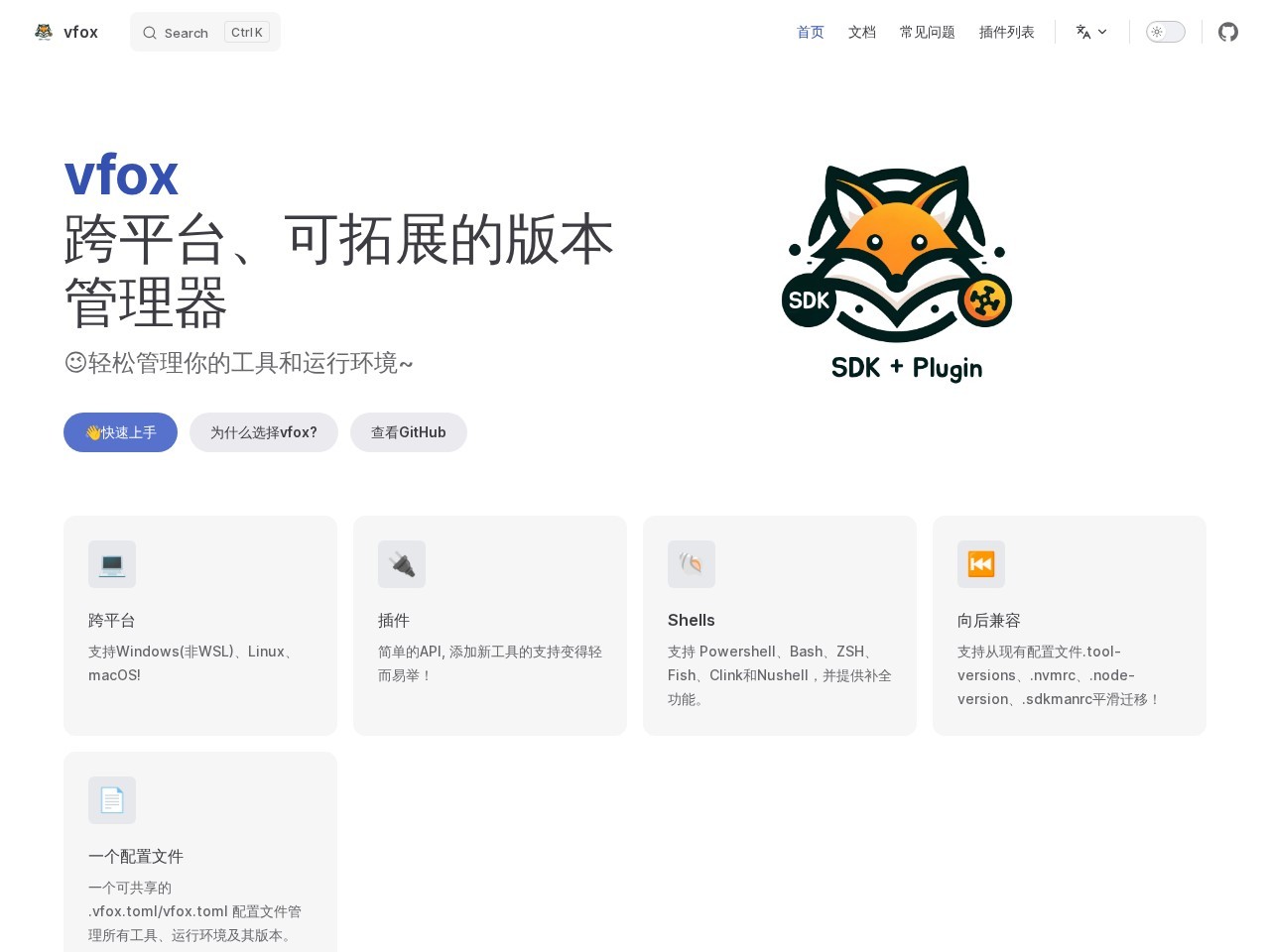1270x952 pixels.
Task: Focus the Search box
Action: coord(205,32)
